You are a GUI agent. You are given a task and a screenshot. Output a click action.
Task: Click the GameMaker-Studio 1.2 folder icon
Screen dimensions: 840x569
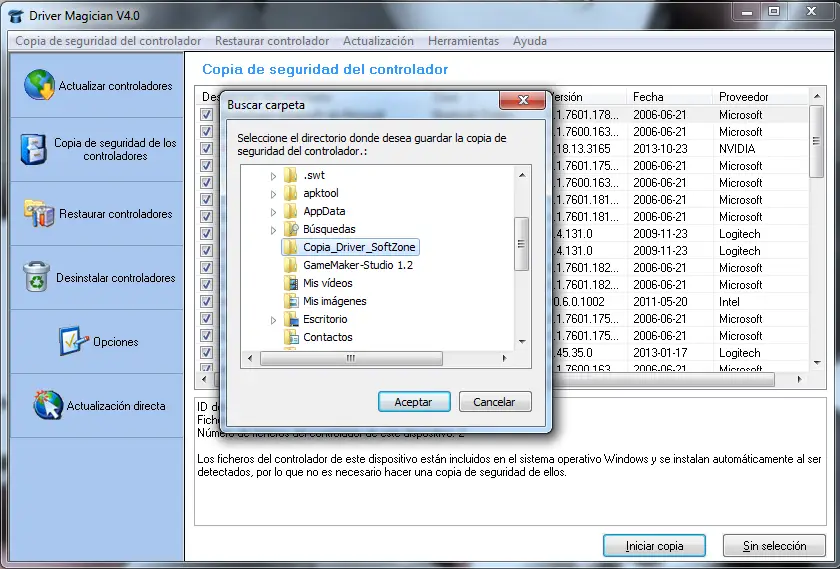(x=290, y=265)
